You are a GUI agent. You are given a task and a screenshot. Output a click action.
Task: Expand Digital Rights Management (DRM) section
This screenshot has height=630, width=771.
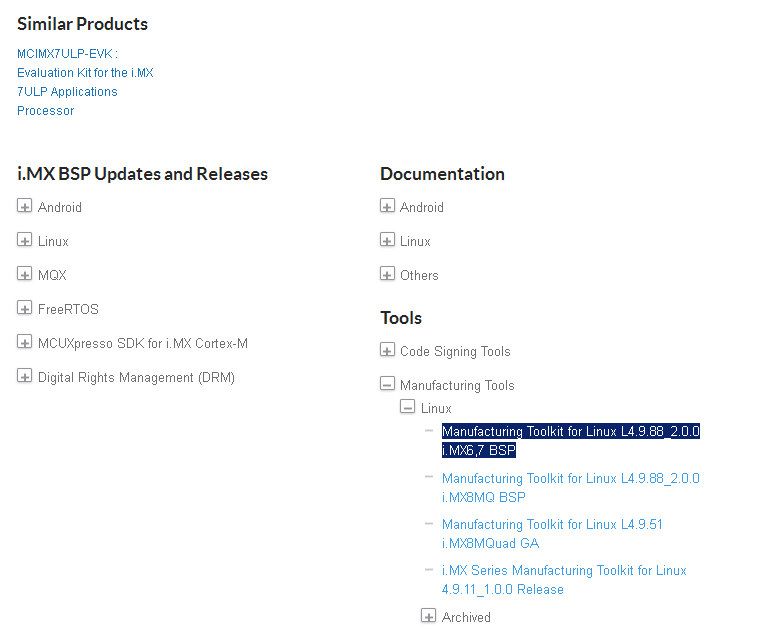pyautogui.click(x=25, y=377)
